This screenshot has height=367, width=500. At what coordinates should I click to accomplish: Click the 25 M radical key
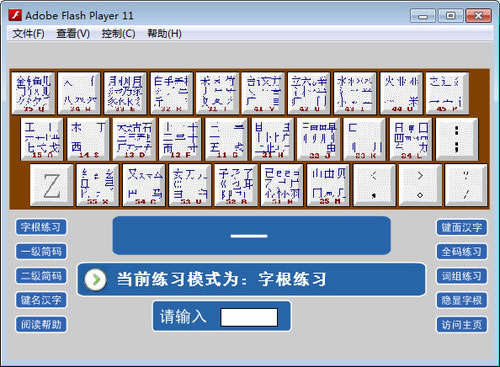tap(328, 185)
